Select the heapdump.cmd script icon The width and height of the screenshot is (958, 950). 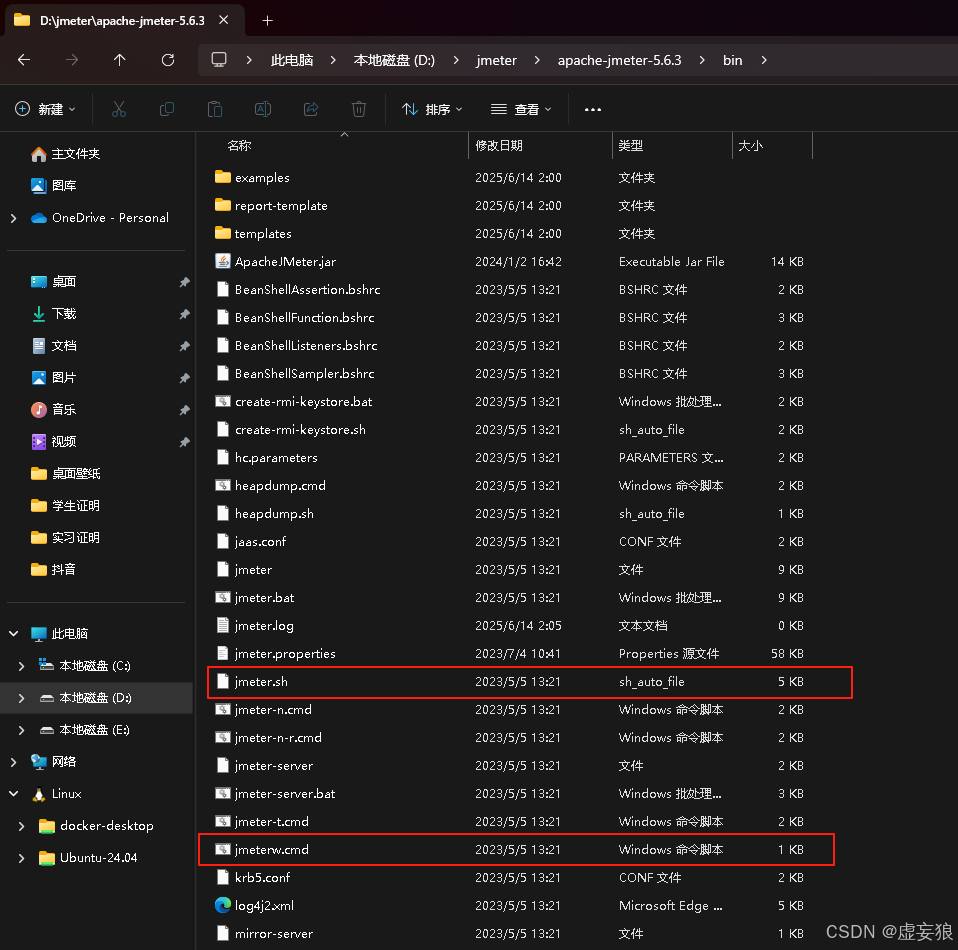click(223, 486)
